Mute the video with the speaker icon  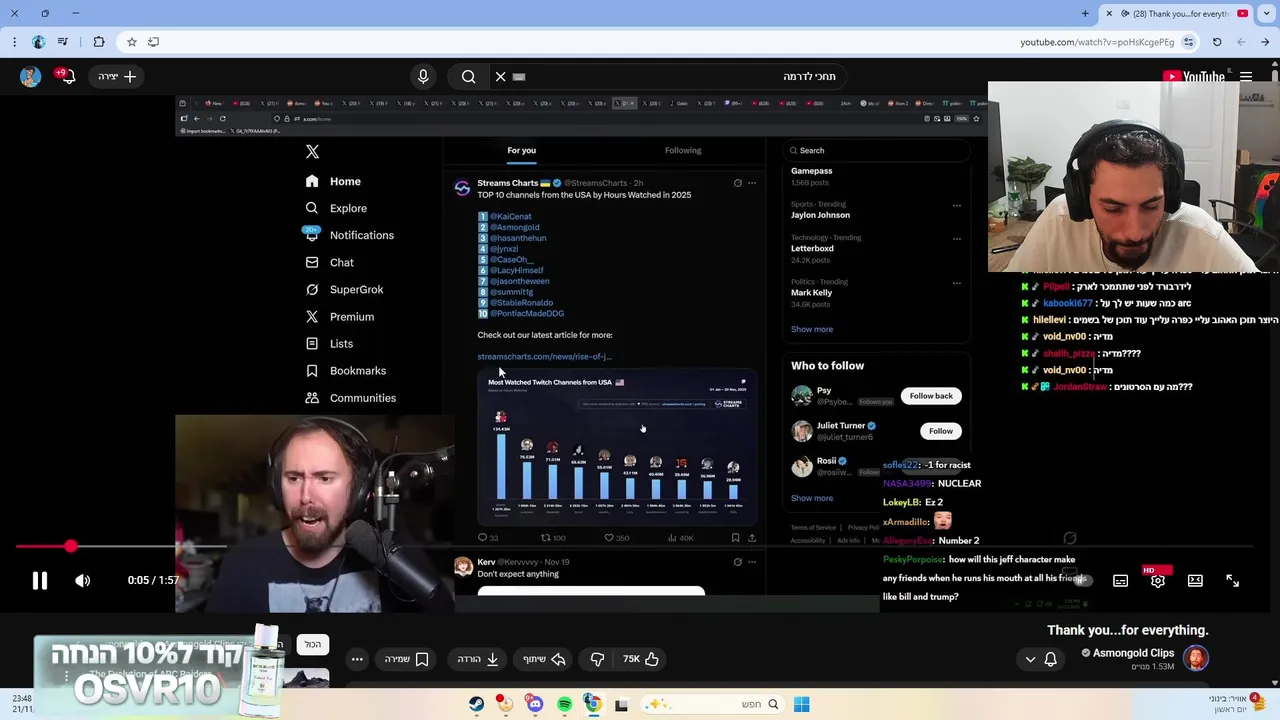click(83, 581)
